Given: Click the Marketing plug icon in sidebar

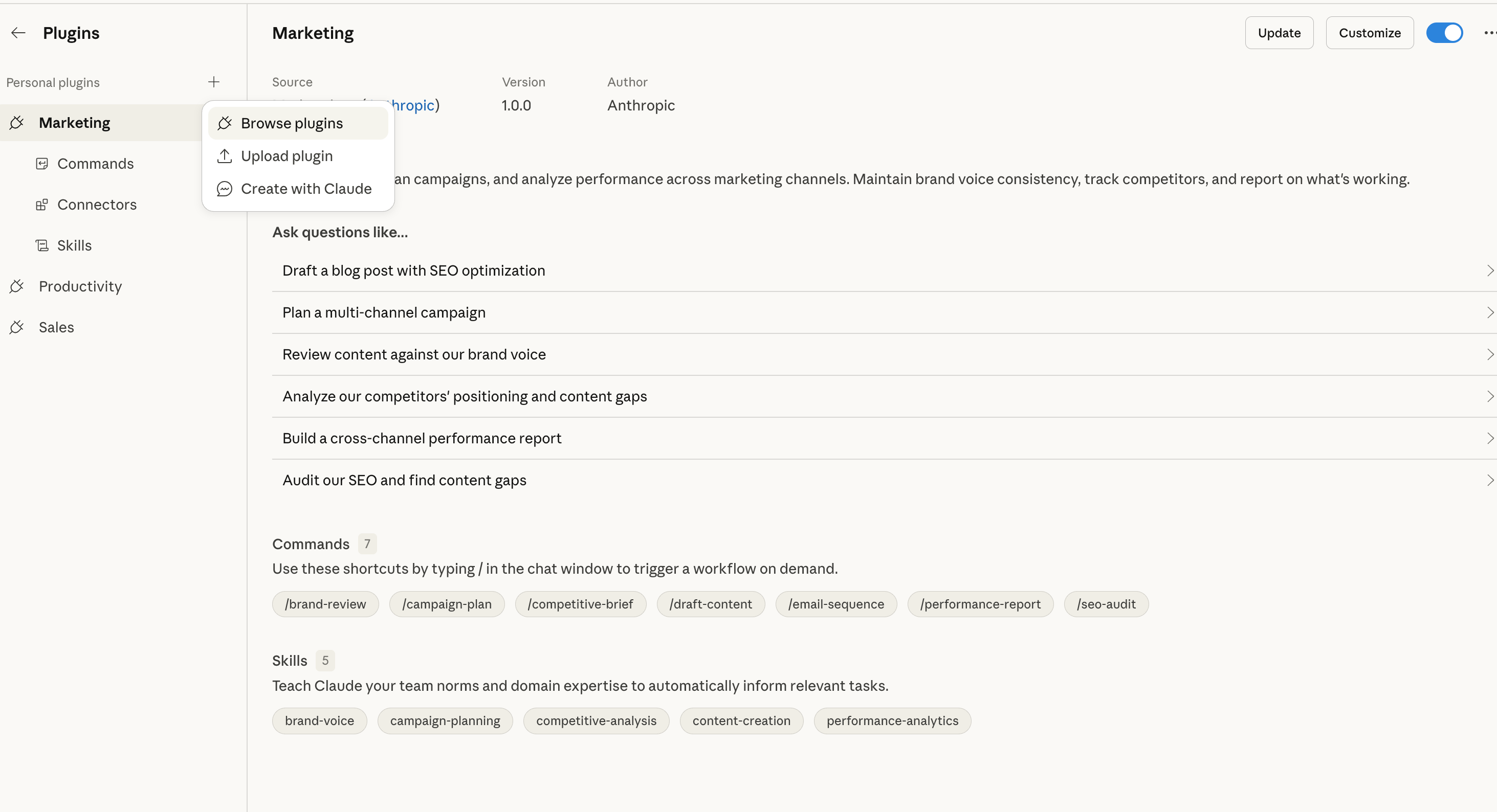Looking at the screenshot, I should pyautogui.click(x=17, y=123).
